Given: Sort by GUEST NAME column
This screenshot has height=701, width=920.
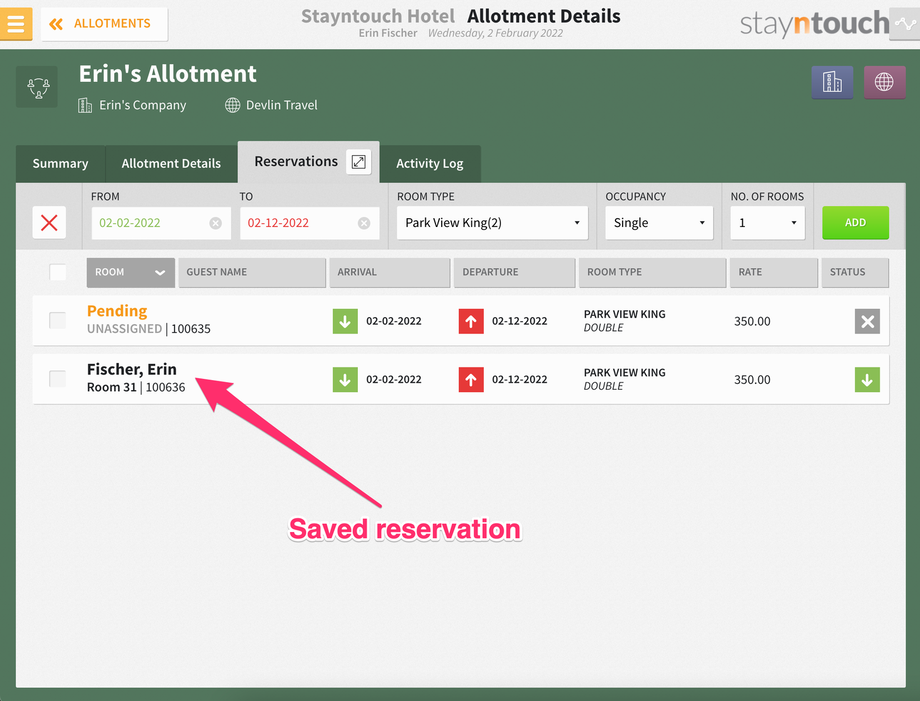Looking at the screenshot, I should point(252,273).
